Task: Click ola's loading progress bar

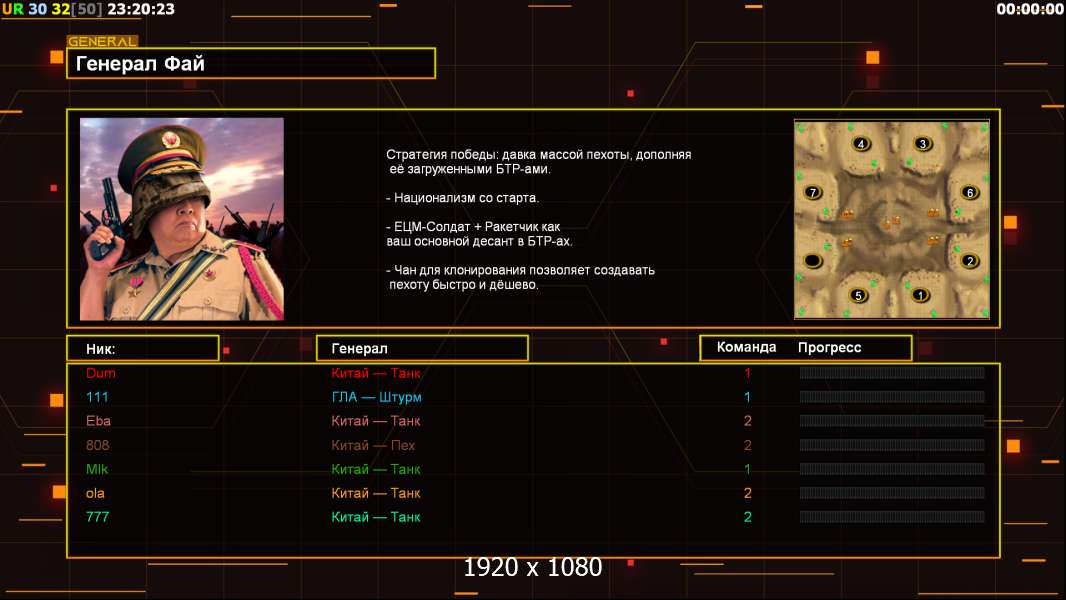Action: [x=892, y=493]
